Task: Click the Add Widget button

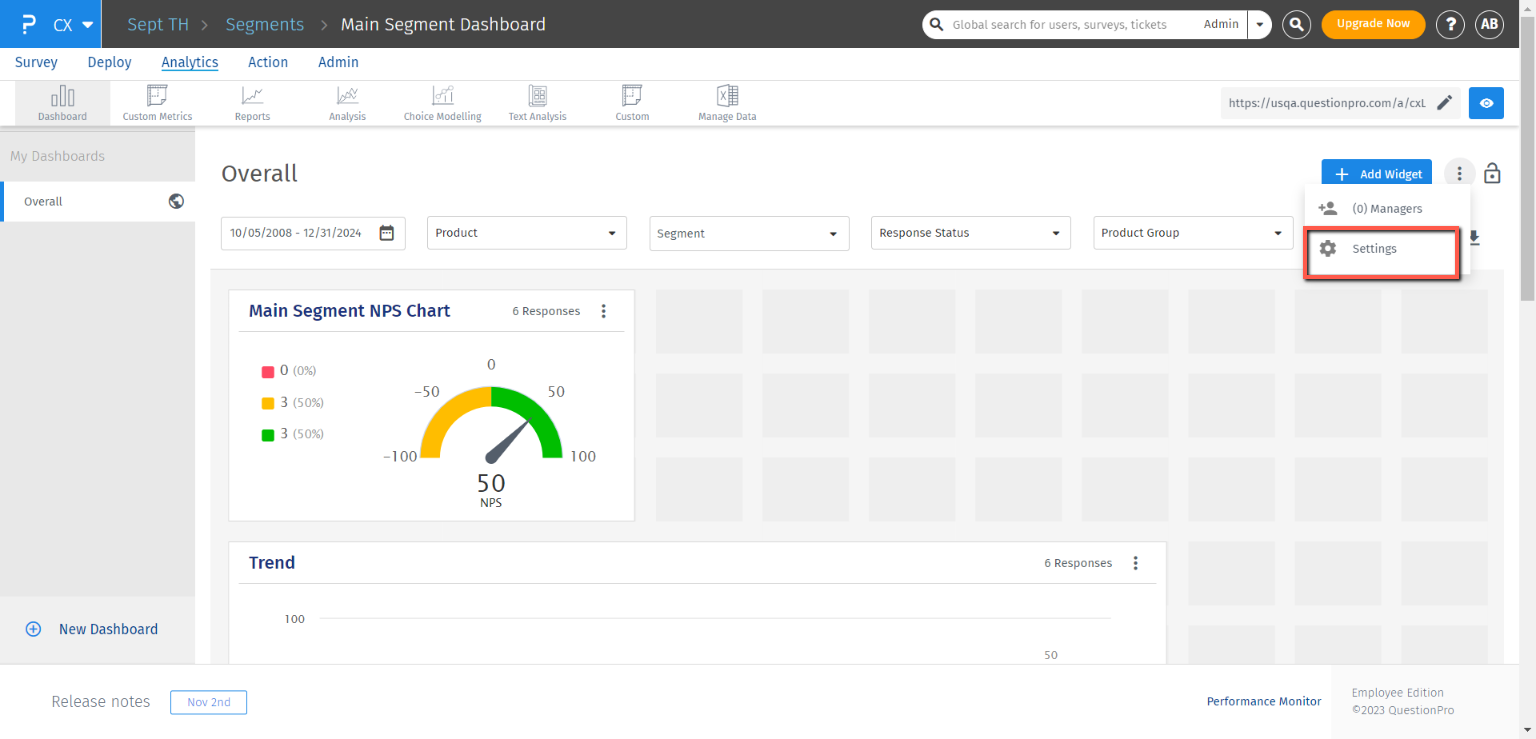Action: [1377, 174]
